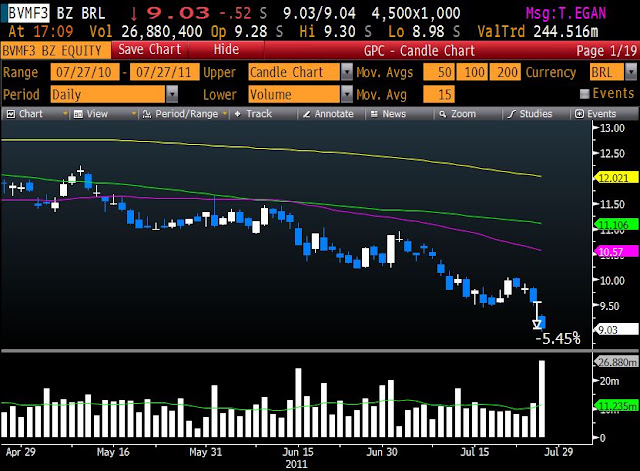Click the range start date 07/27/10
This screenshot has height=471, width=640.
coord(84,72)
